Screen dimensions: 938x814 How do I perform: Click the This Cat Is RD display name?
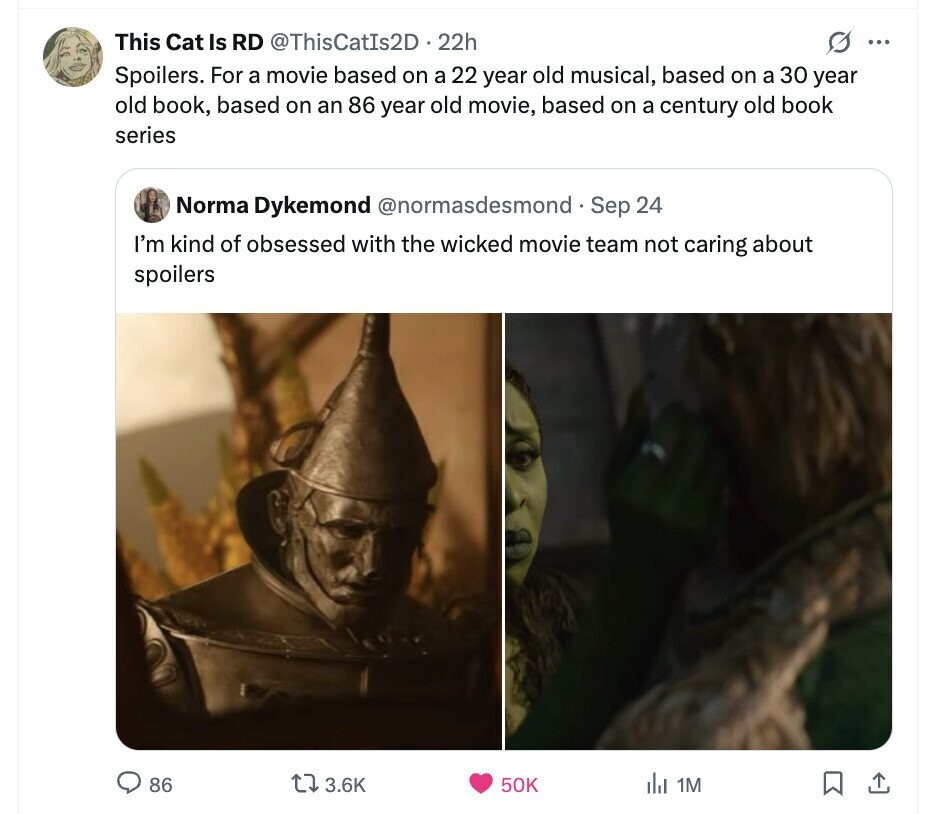point(189,42)
